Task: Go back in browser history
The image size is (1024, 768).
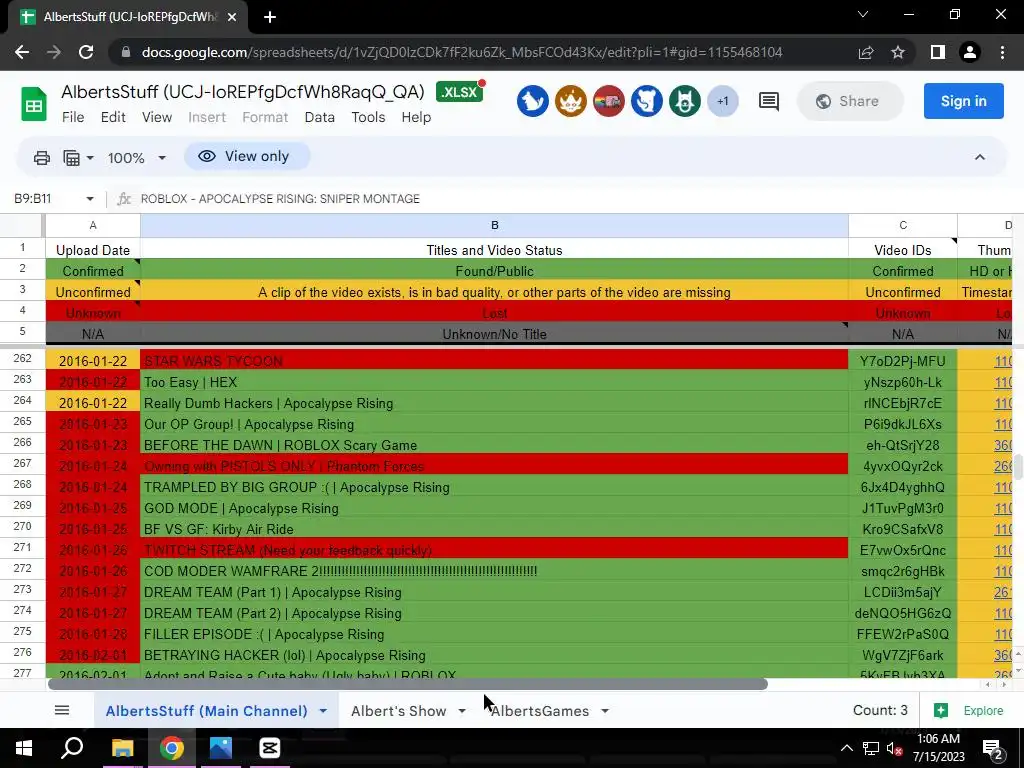Action: (22, 52)
